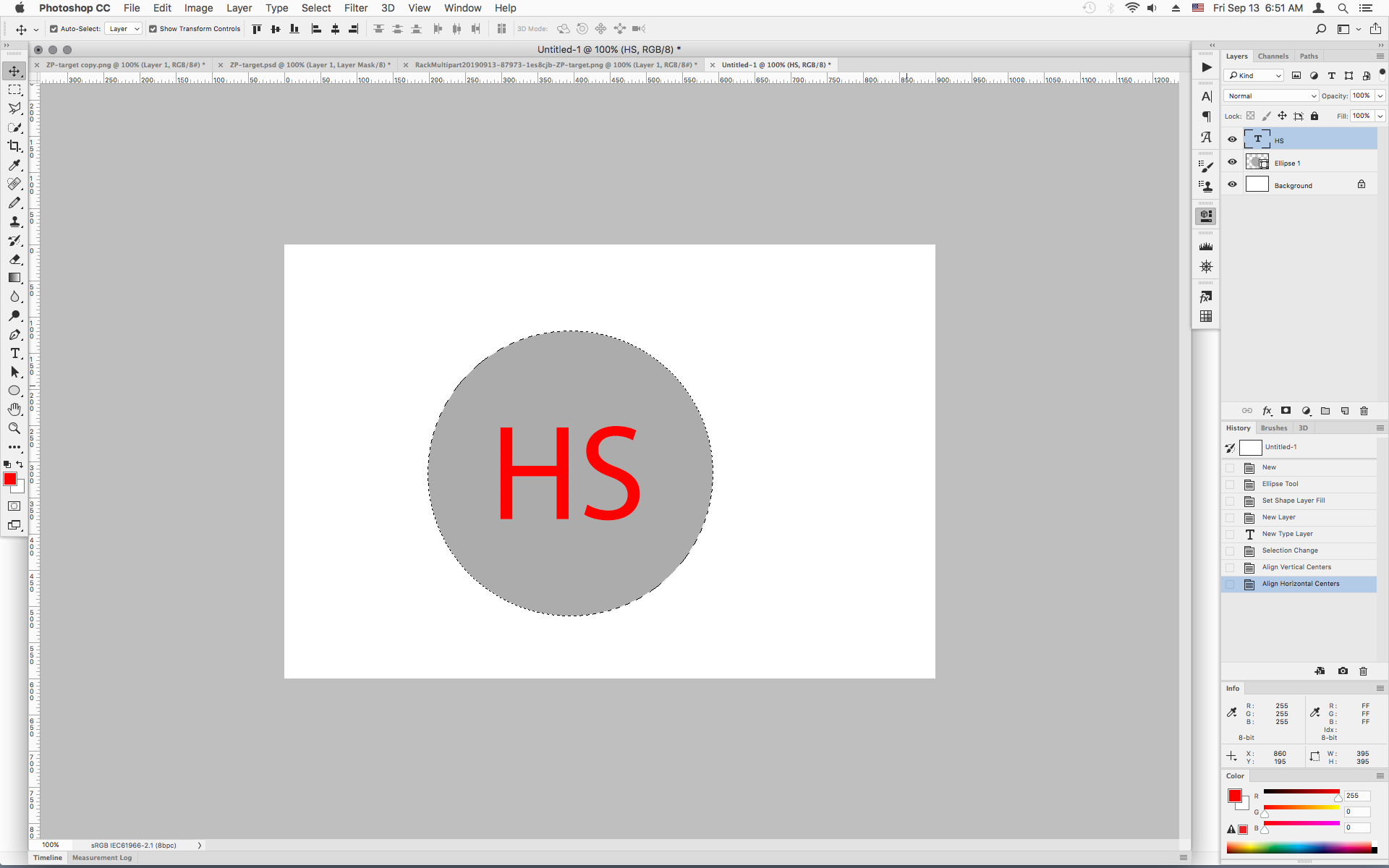Toggle visibility of Background layer
Image resolution: width=1389 pixels, height=868 pixels.
[x=1232, y=185]
